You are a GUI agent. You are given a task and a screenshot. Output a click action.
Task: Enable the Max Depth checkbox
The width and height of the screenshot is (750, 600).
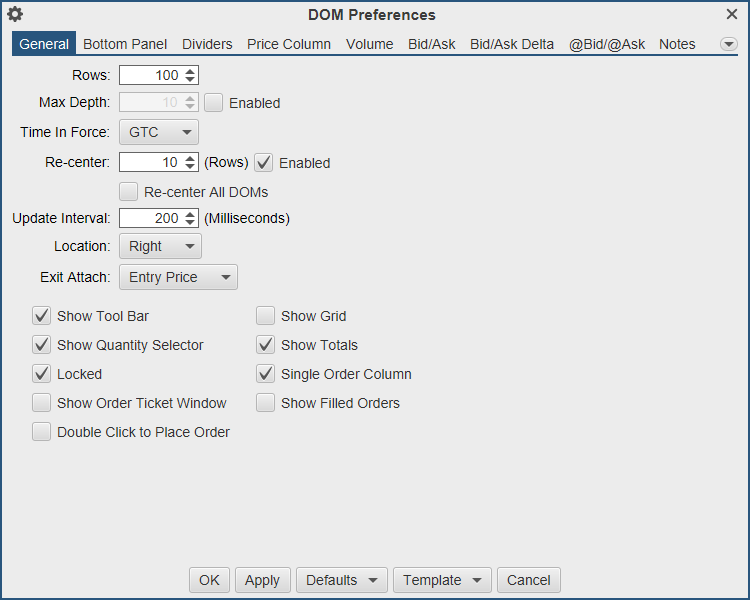(213, 102)
